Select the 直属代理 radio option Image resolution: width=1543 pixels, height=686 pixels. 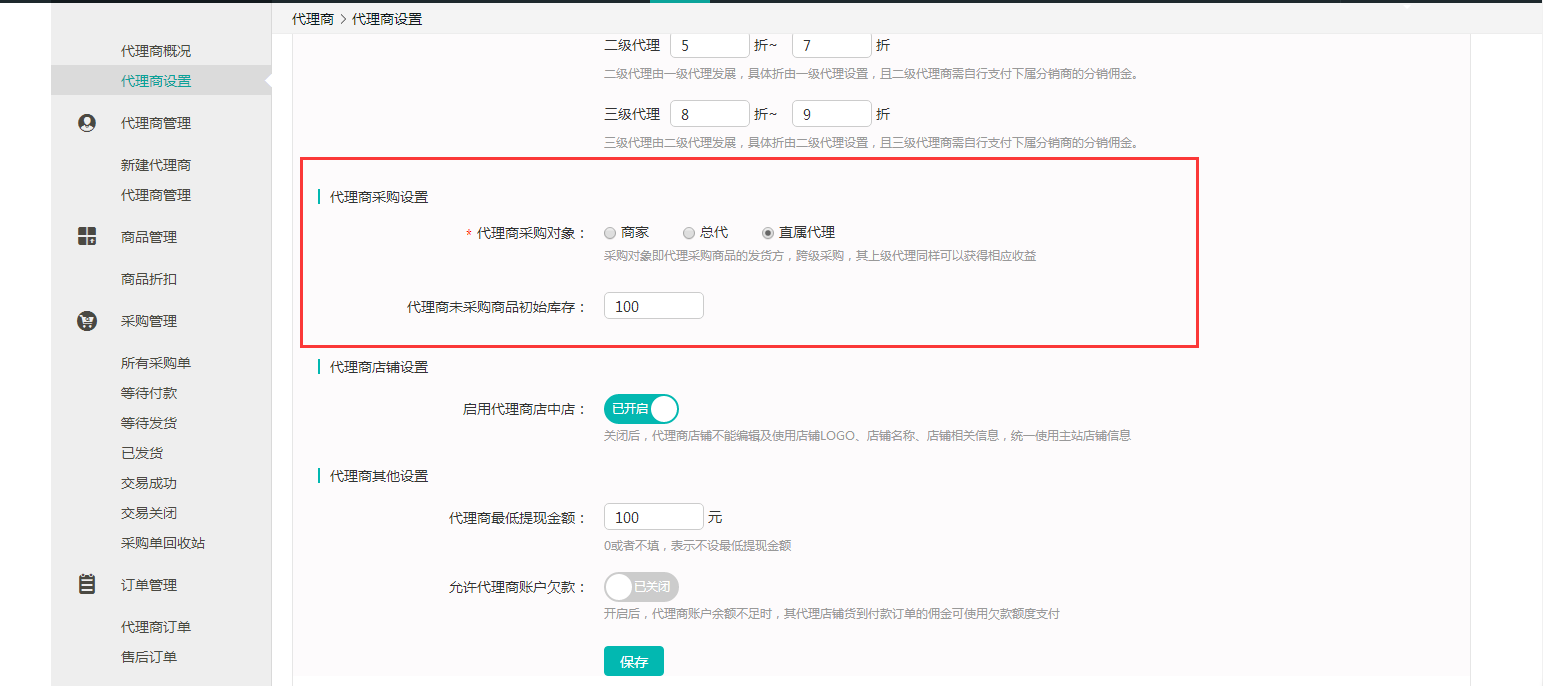768,232
